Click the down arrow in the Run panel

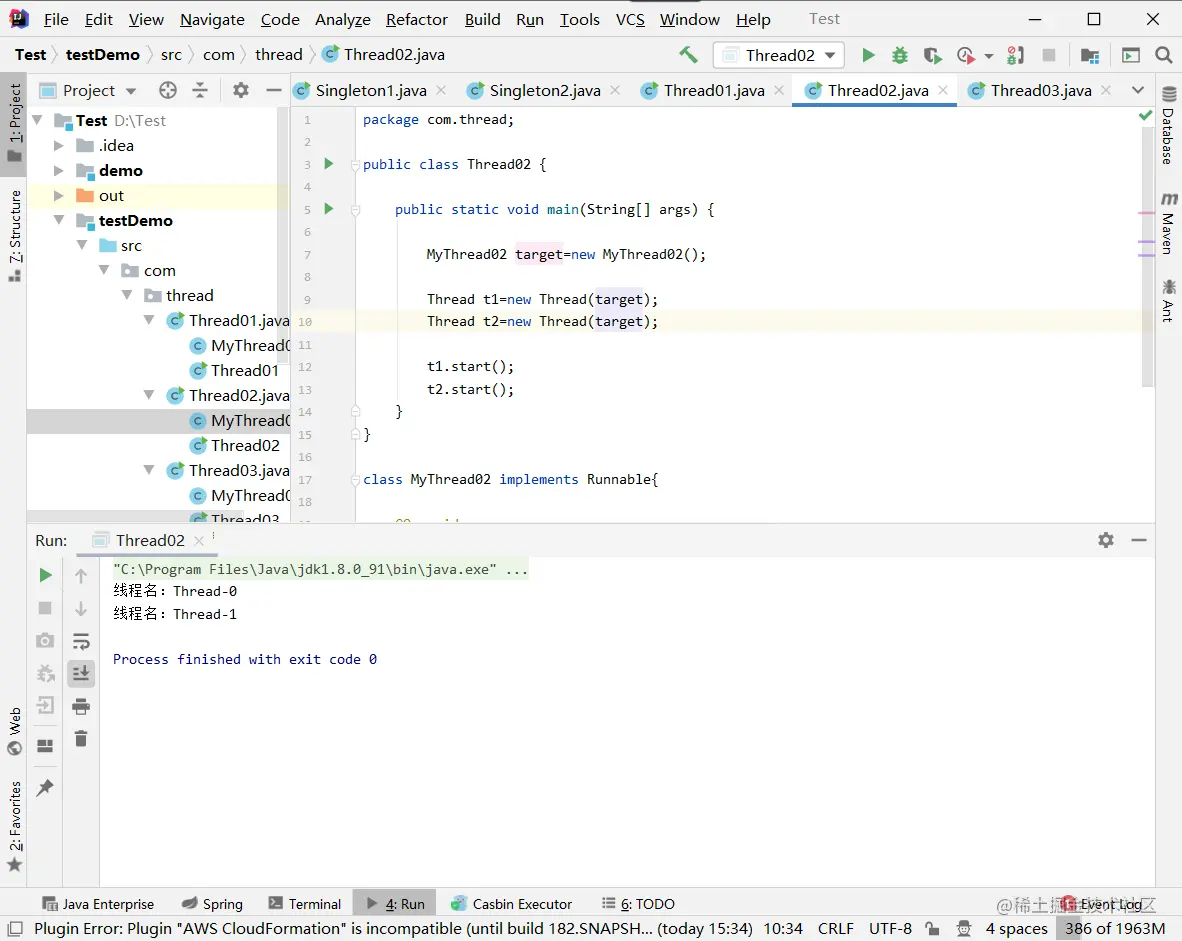pos(81,608)
